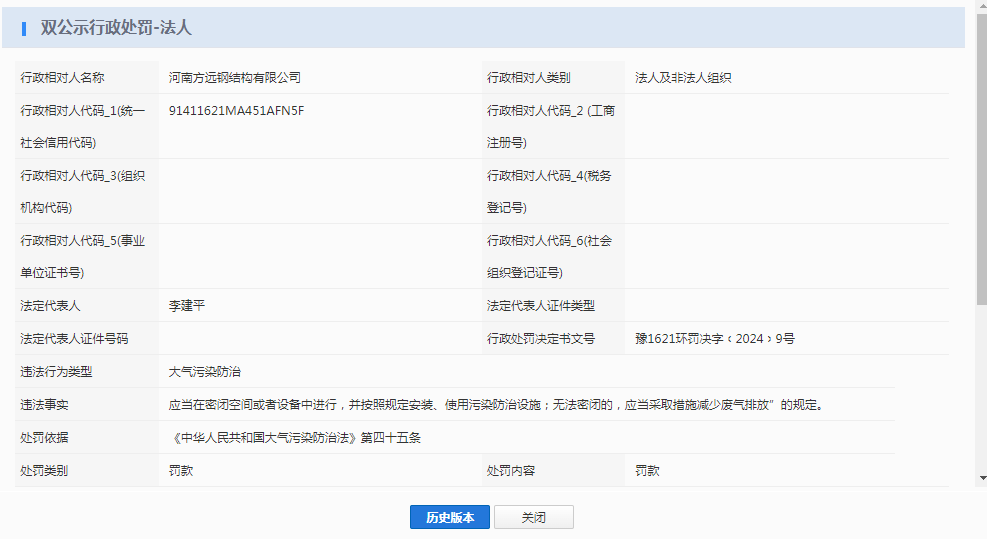Select company name 河南方远钢结构有限公司
Screen dimensions: 987x539
coord(235,77)
